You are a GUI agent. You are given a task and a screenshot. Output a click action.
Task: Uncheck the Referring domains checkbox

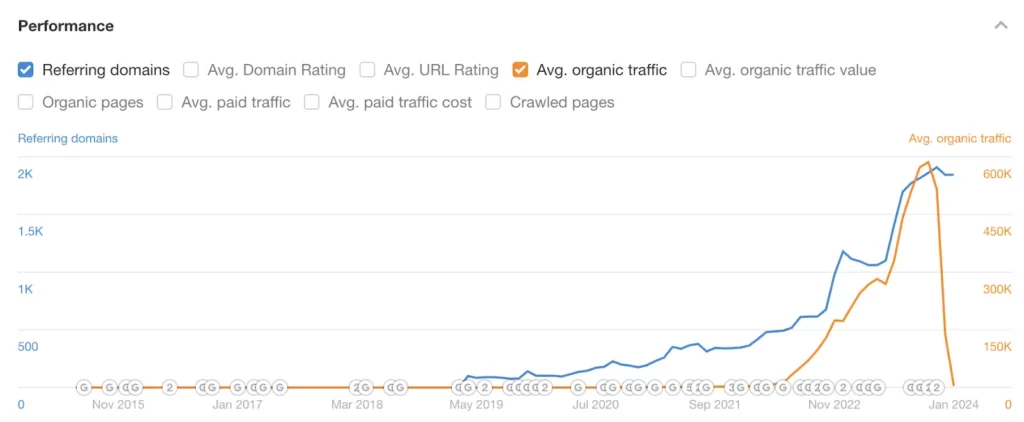[25, 69]
